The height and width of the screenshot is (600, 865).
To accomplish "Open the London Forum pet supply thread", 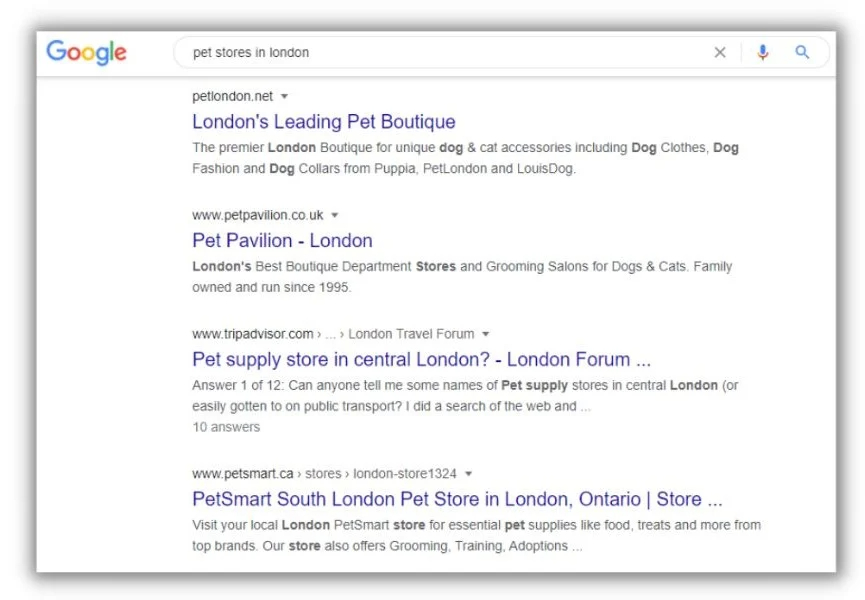I will (423, 359).
